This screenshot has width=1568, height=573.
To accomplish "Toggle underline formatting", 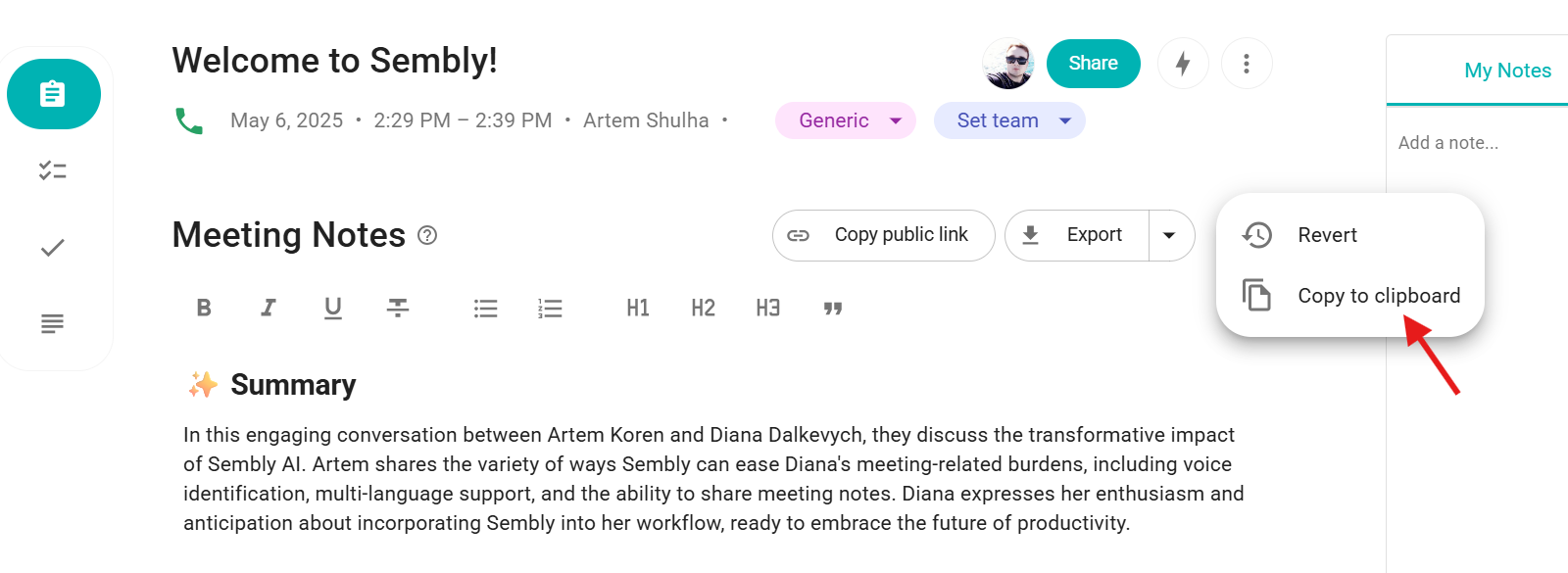I will 333,309.
